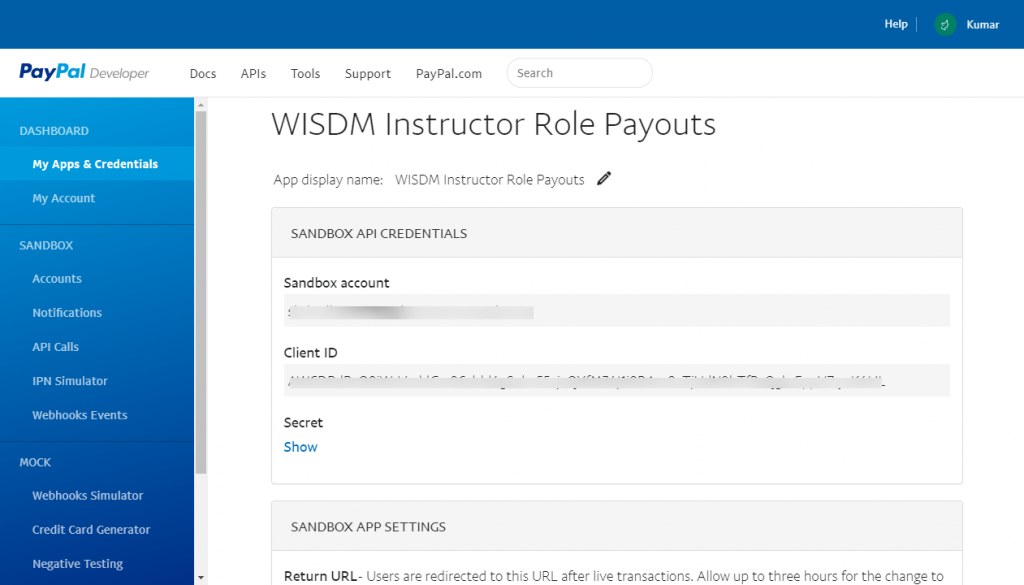
Task: Open the APIs menu
Action: (x=253, y=74)
